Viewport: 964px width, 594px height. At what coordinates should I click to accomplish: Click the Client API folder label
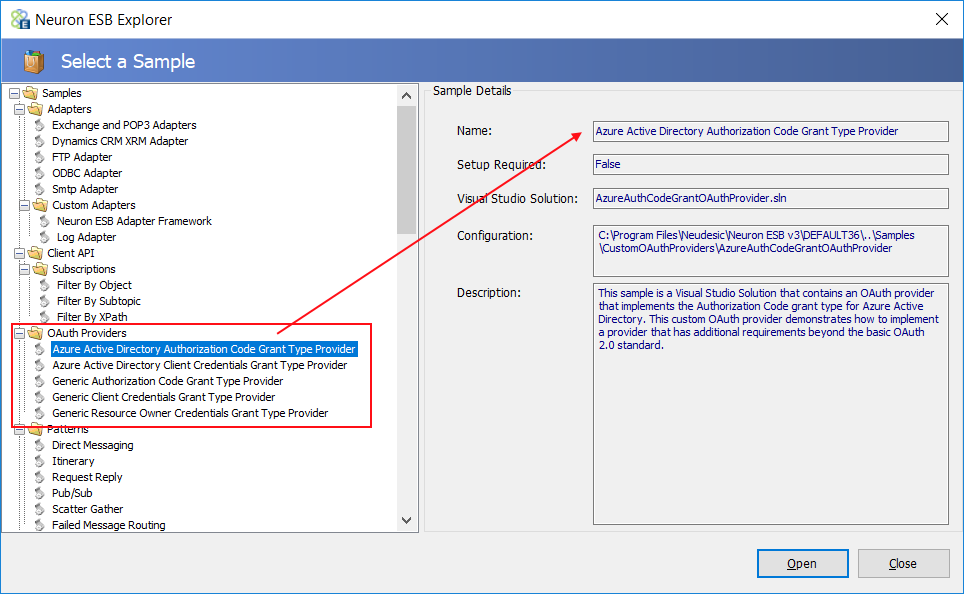(x=71, y=253)
